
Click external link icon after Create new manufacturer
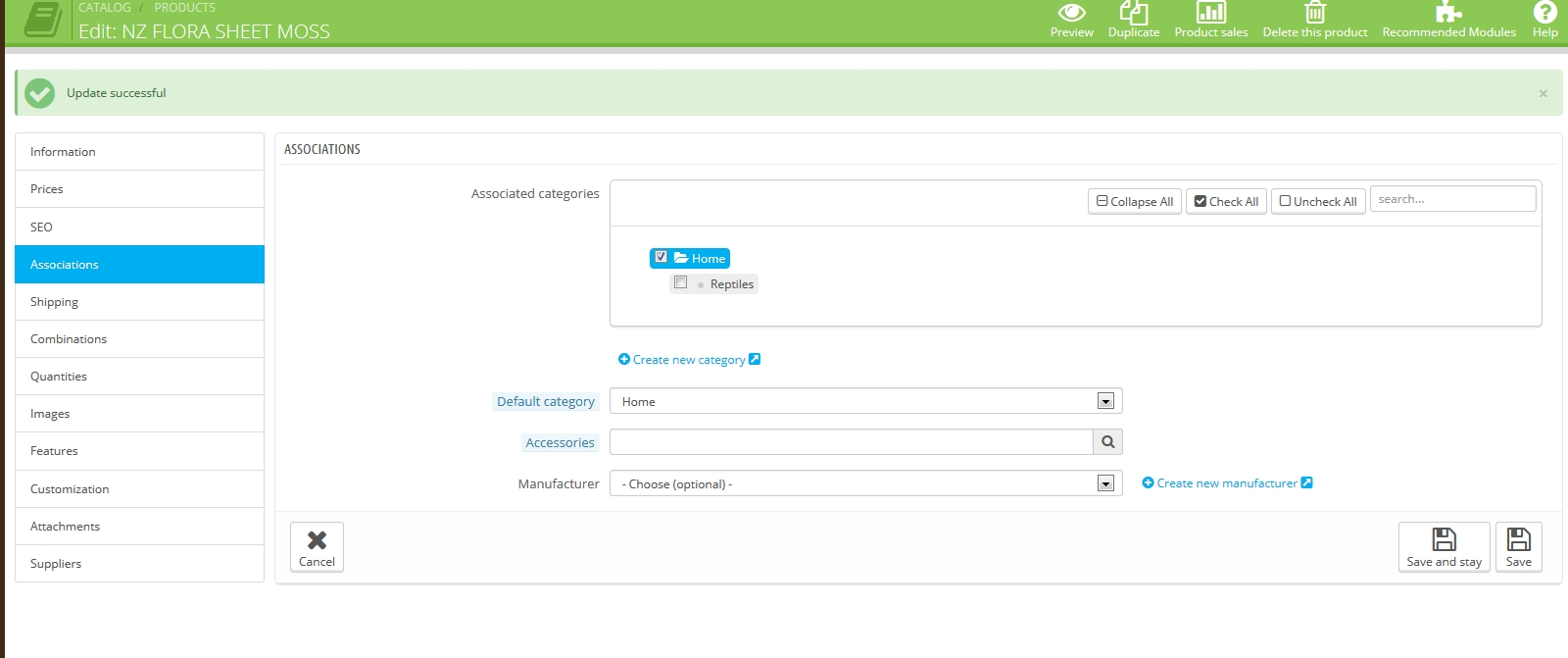(x=1306, y=482)
